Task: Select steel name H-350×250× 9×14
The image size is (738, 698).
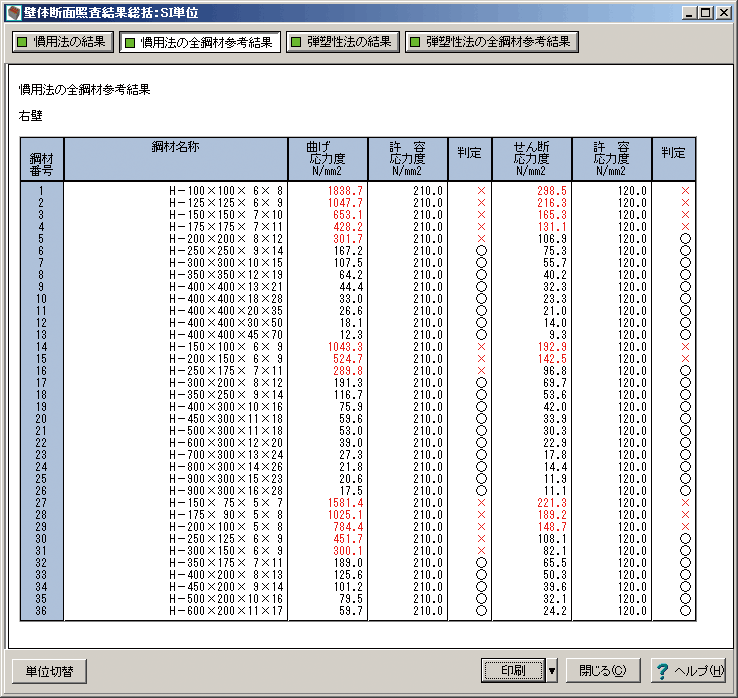Action: (x=226, y=395)
